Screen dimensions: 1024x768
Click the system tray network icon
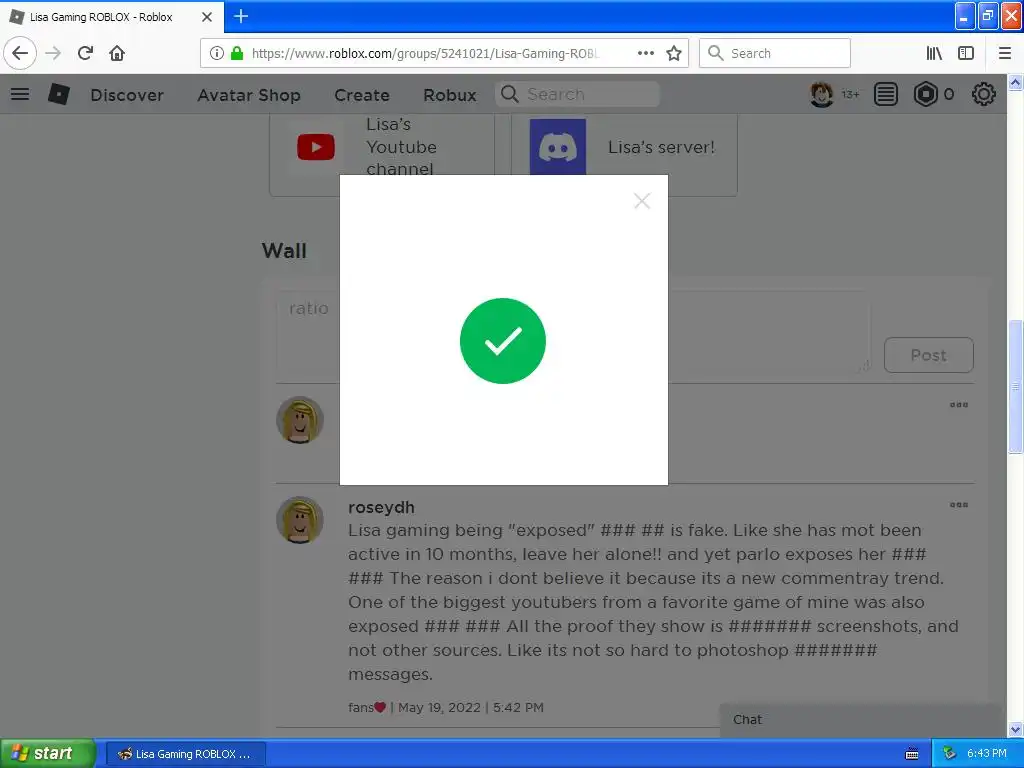(x=949, y=754)
